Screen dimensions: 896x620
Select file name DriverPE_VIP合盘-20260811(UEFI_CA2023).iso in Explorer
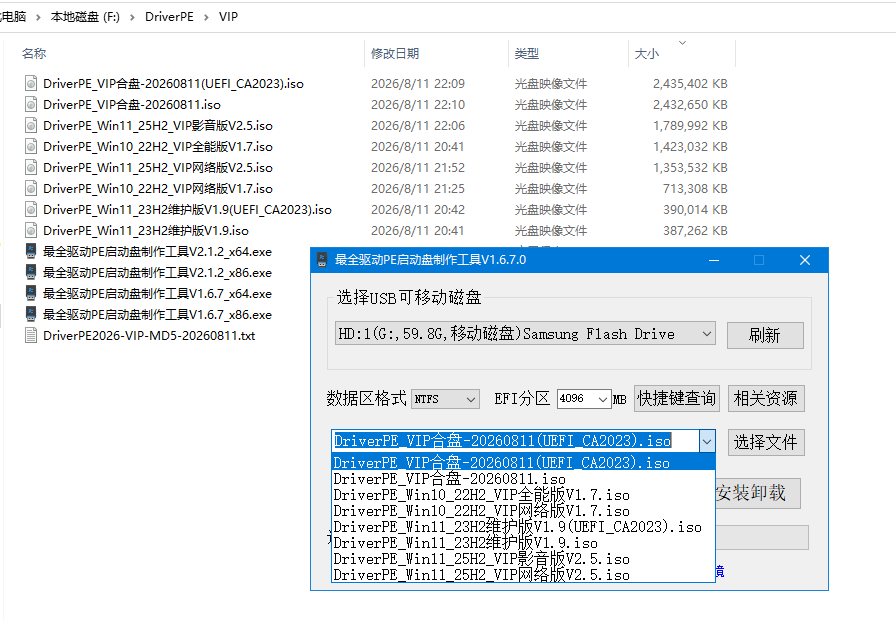point(173,83)
